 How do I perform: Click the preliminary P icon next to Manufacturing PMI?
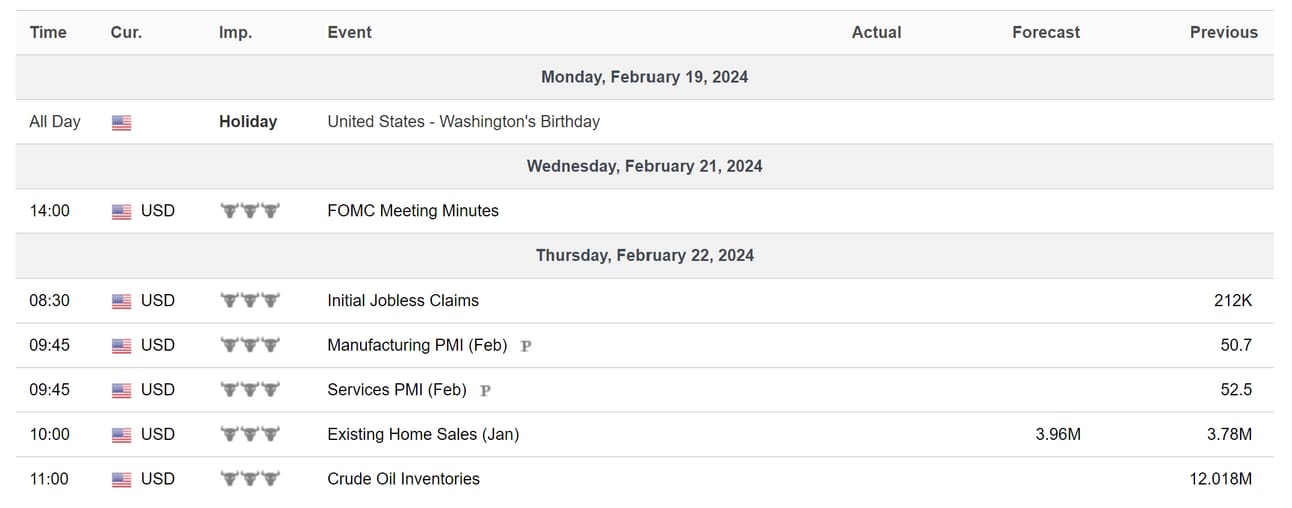[x=526, y=346]
